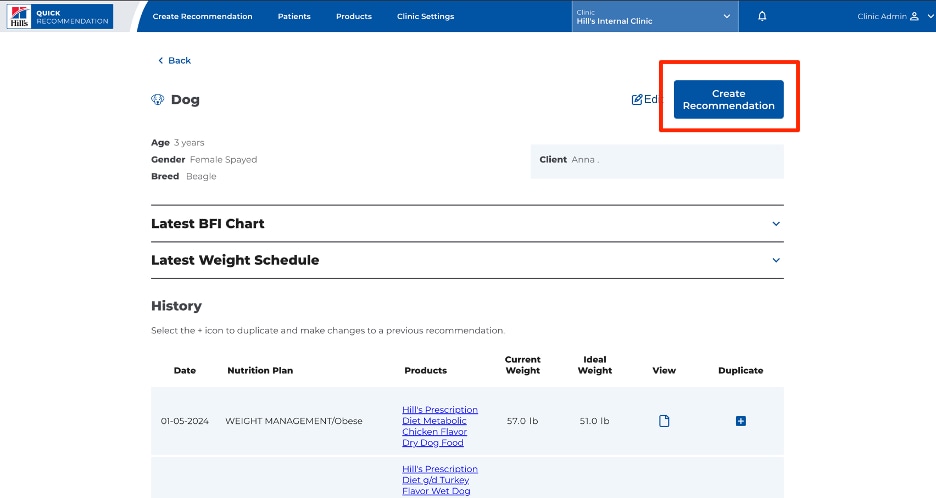Viewport: 936px width, 498px height.
Task: Click the Products column header
Action: [425, 370]
